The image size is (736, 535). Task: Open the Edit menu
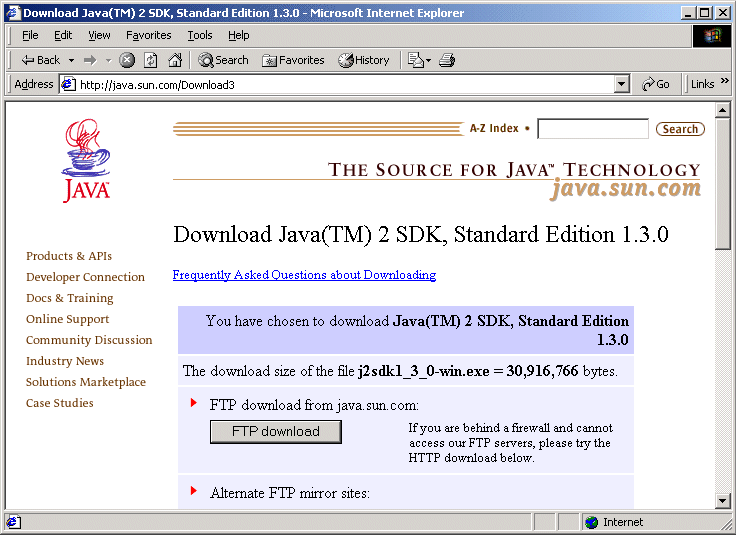pyautogui.click(x=63, y=35)
